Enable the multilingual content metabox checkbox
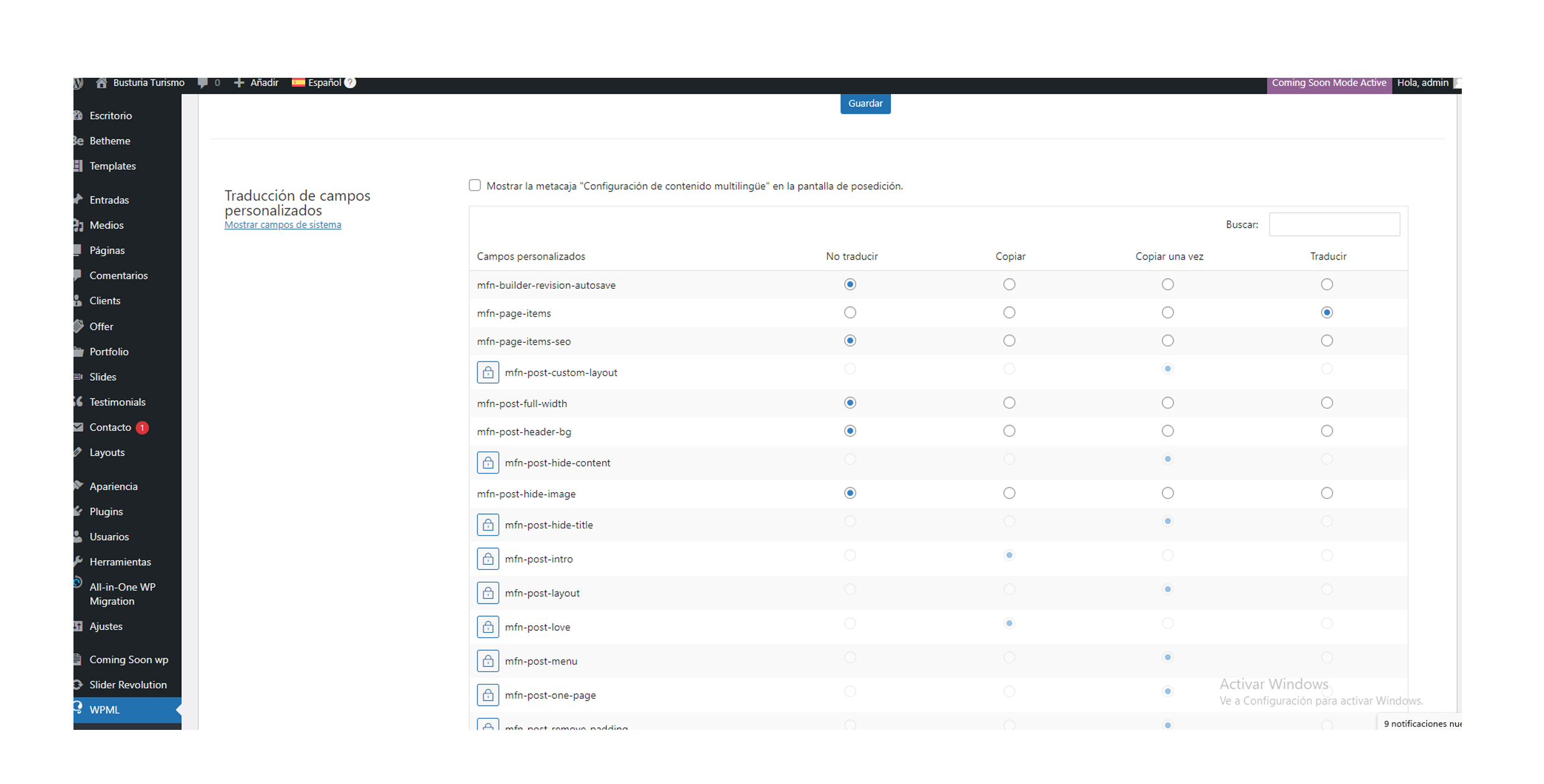 pos(474,185)
